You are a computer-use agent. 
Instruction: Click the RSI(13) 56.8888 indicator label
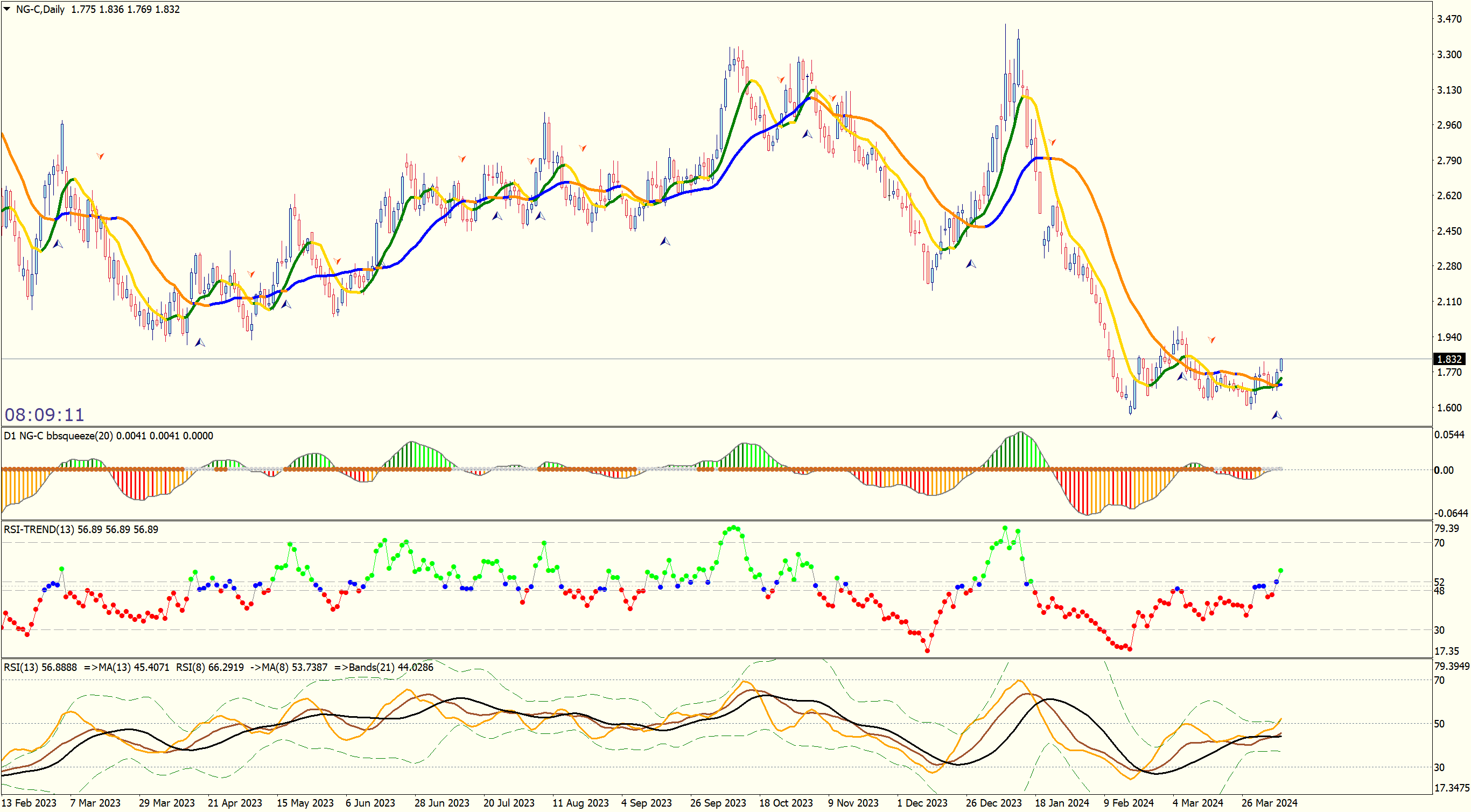click(x=40, y=667)
